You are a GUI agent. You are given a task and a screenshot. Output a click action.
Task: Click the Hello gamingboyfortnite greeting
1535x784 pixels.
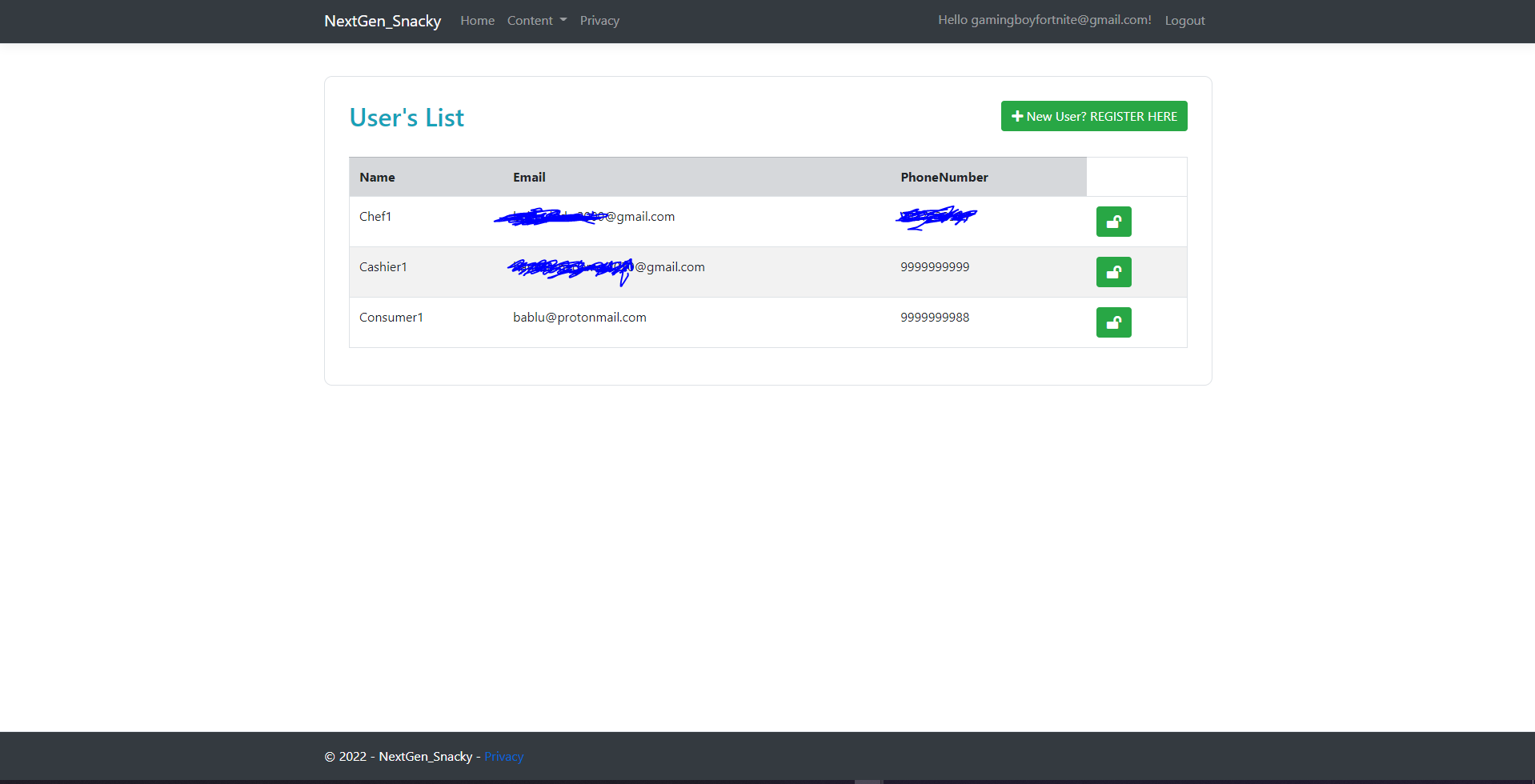pos(1044,19)
